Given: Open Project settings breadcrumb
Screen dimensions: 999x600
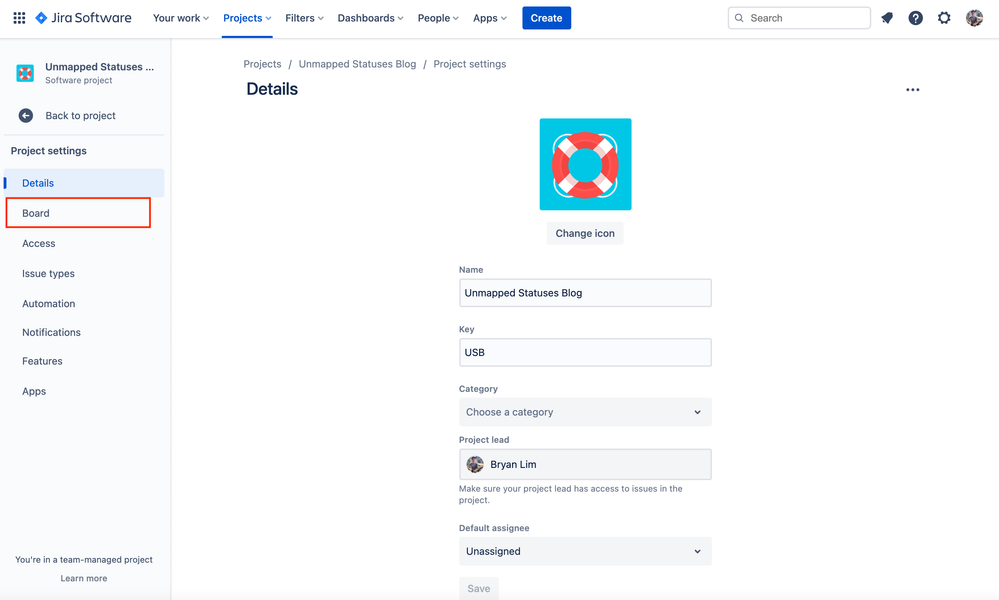Looking at the screenshot, I should pyautogui.click(x=470, y=64).
